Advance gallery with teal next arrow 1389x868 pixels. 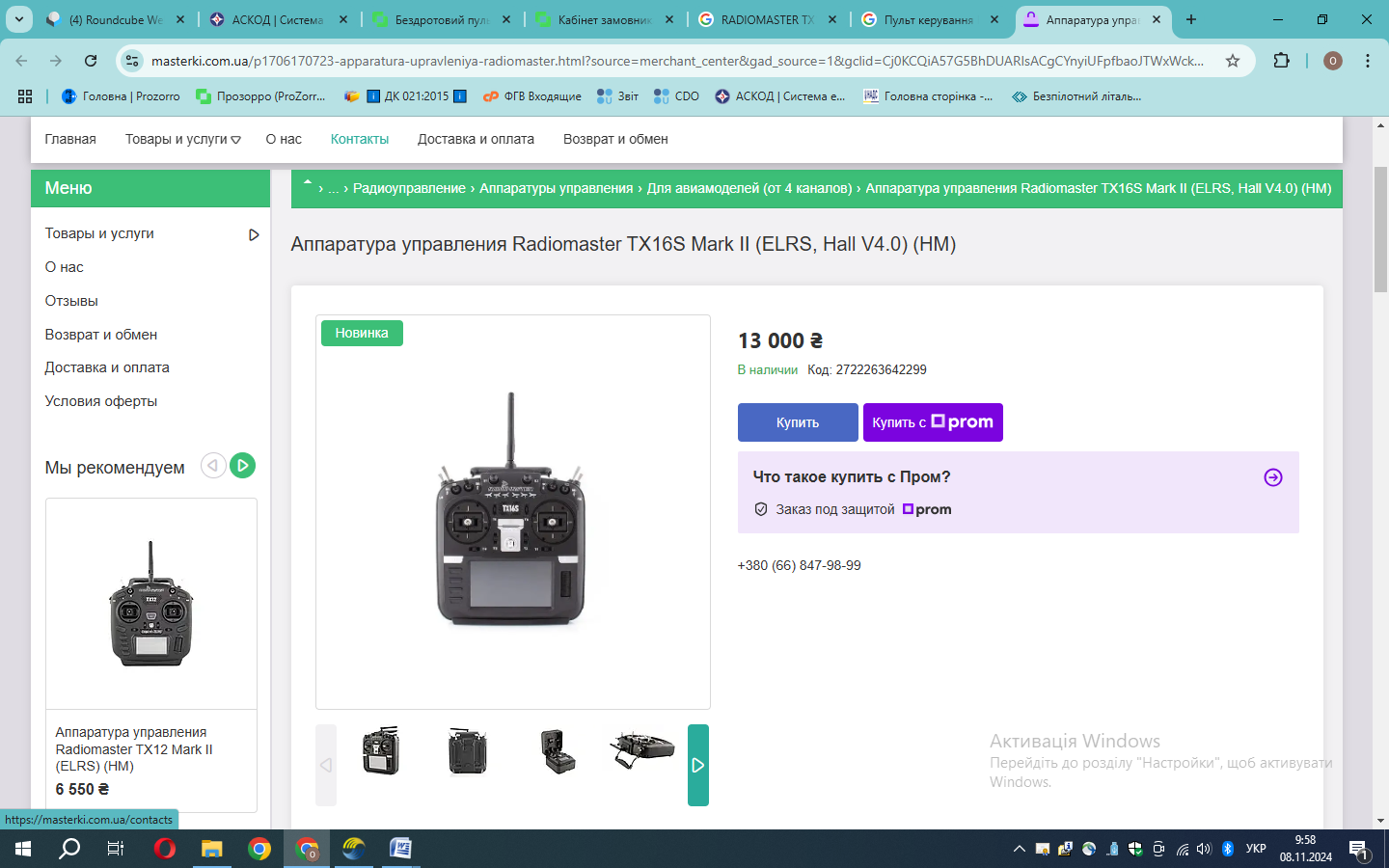[698, 765]
